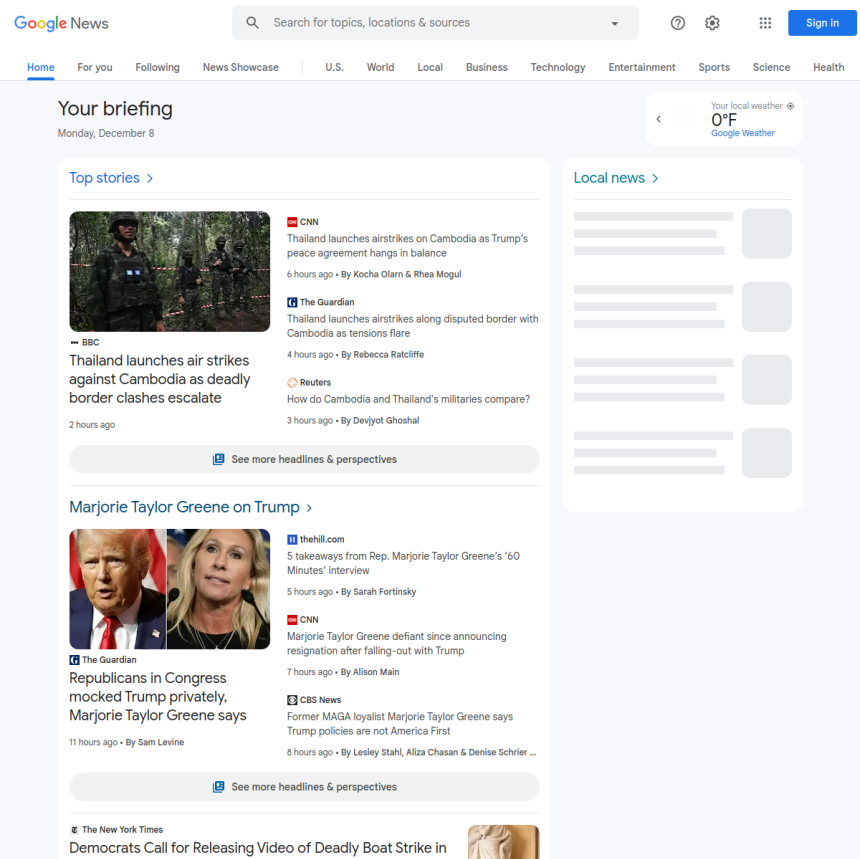Go to the Entertainment tab
Screen dimensions: 860x859
[642, 67]
